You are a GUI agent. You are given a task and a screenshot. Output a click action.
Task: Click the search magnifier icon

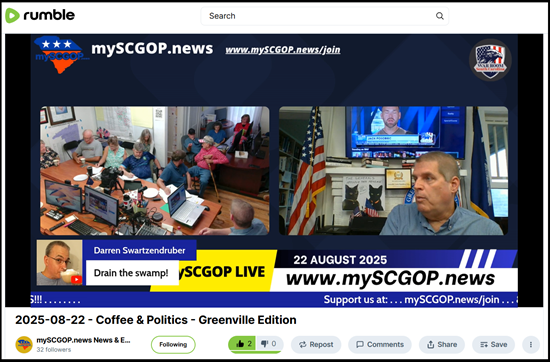pos(439,16)
